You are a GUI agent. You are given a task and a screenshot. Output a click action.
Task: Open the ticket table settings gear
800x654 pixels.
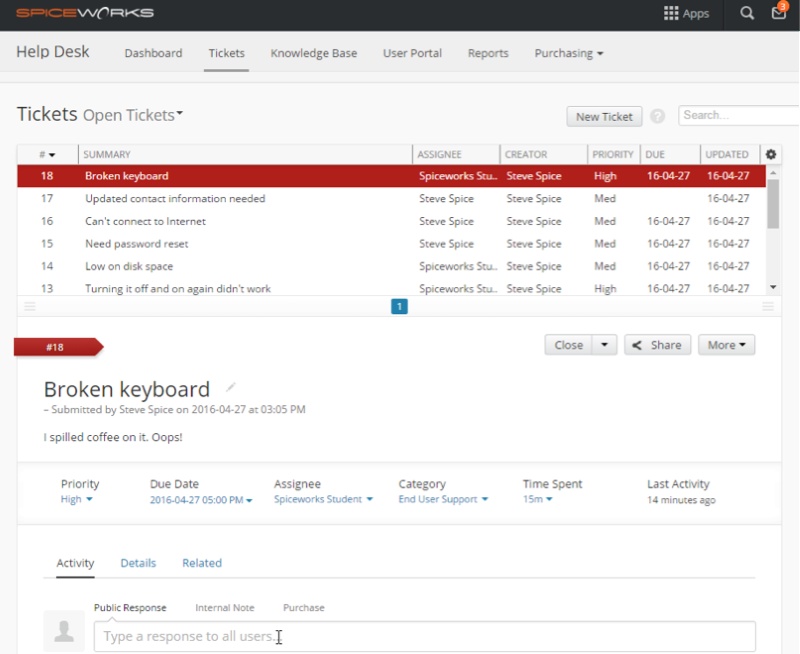tap(769, 153)
